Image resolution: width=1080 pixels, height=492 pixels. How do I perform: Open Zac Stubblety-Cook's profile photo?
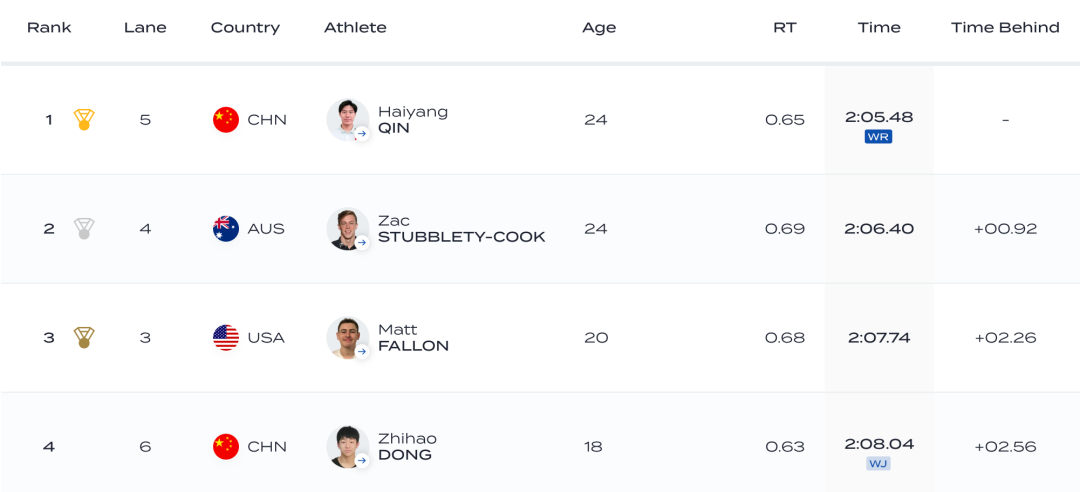tap(347, 229)
